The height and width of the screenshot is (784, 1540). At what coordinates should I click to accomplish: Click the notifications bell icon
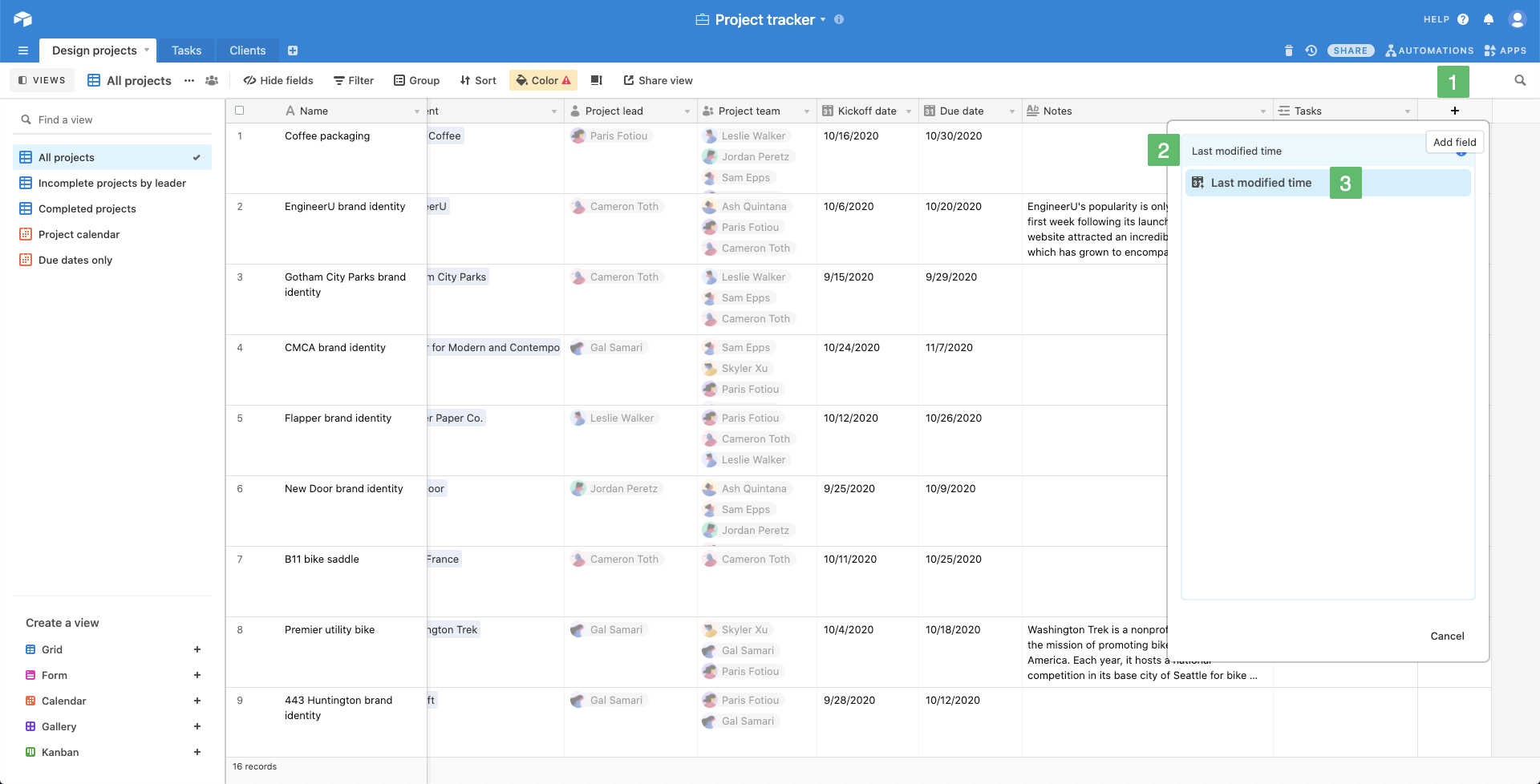[x=1489, y=19]
